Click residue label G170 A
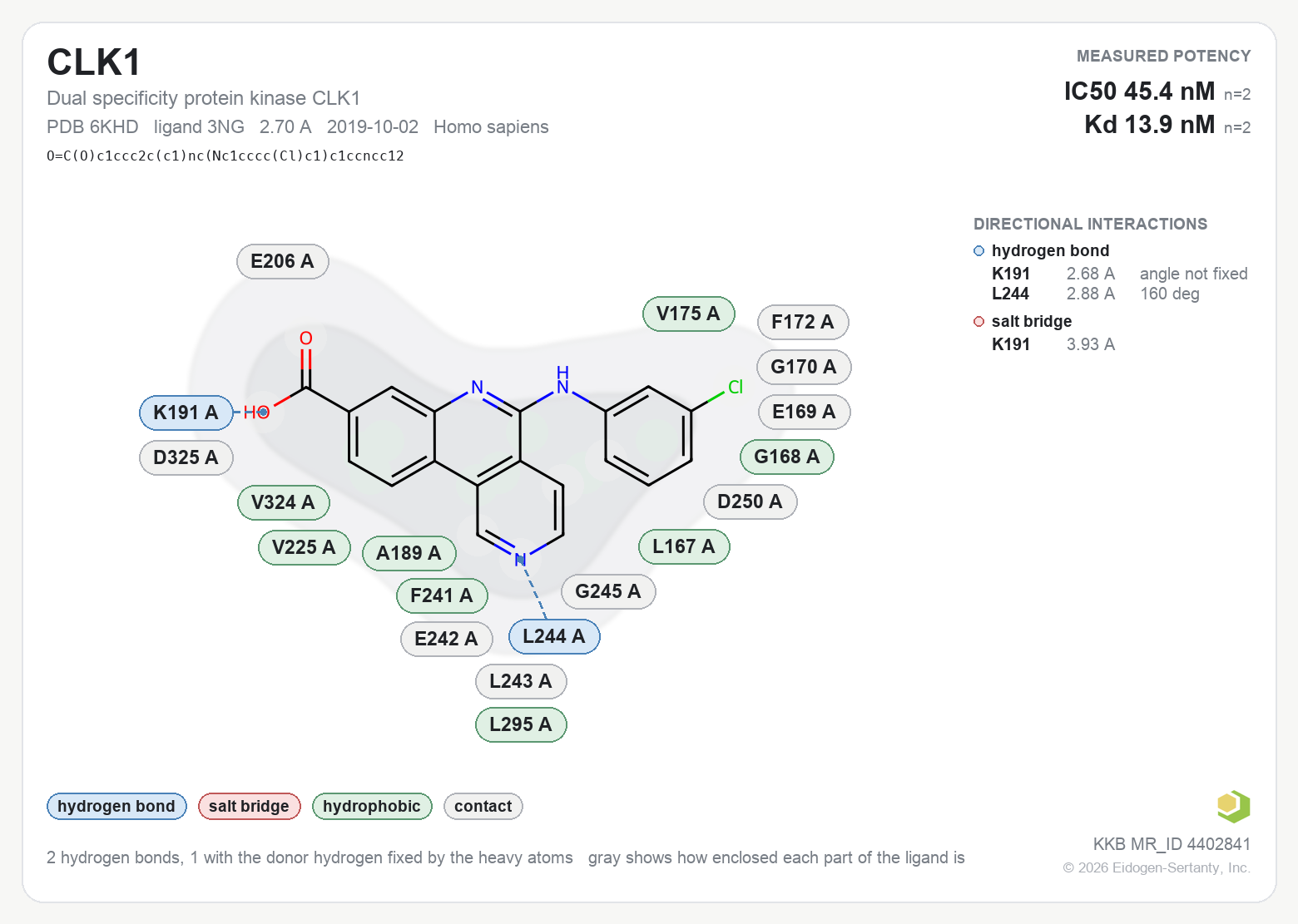The height and width of the screenshot is (924, 1298). (804, 367)
